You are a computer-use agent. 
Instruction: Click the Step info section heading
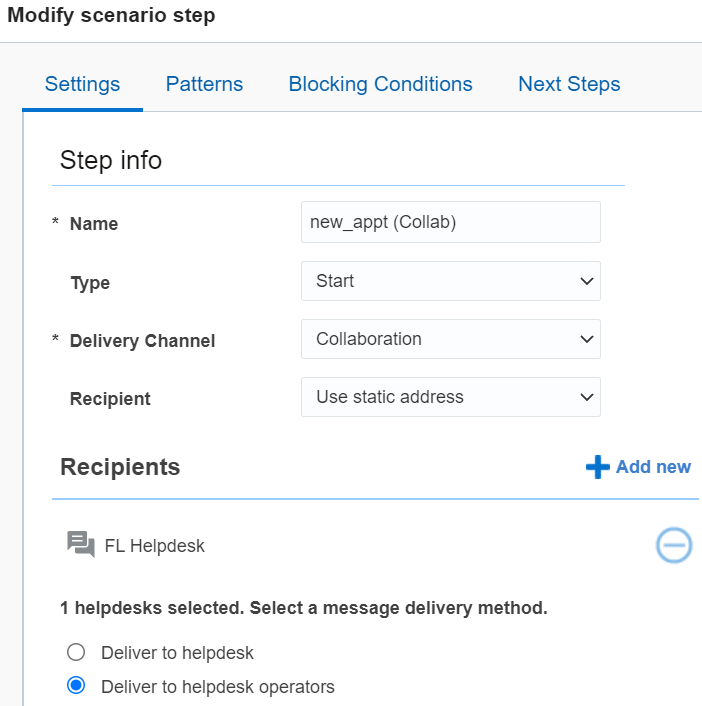coord(111,160)
